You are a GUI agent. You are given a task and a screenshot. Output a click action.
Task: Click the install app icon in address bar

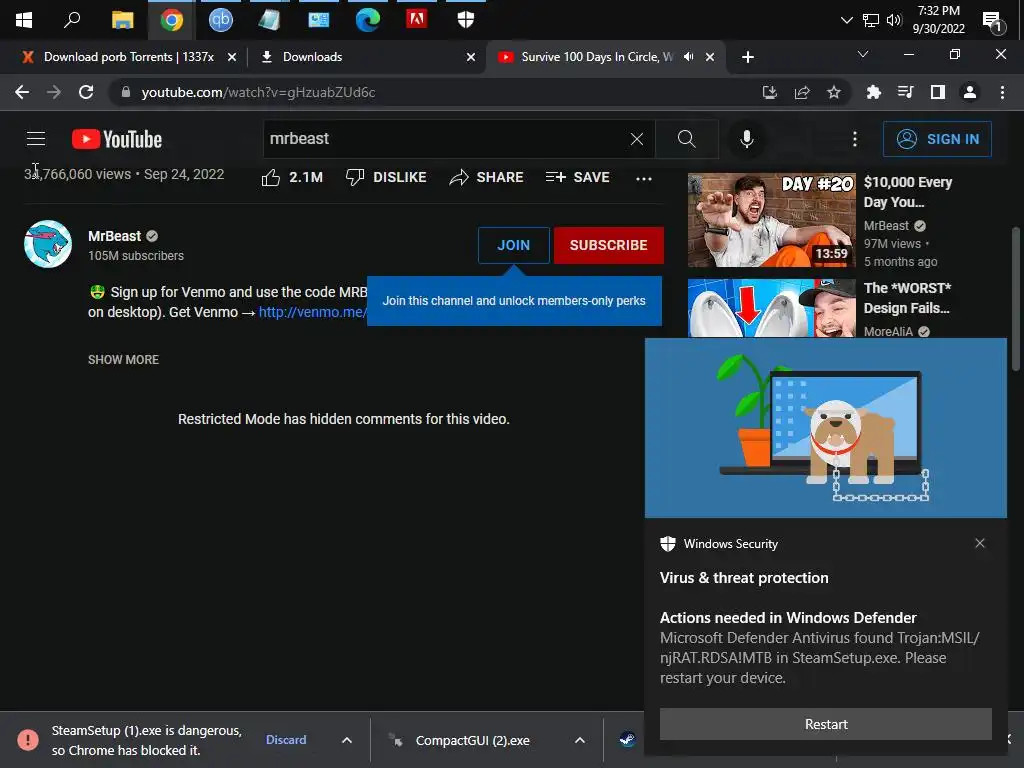(770, 92)
